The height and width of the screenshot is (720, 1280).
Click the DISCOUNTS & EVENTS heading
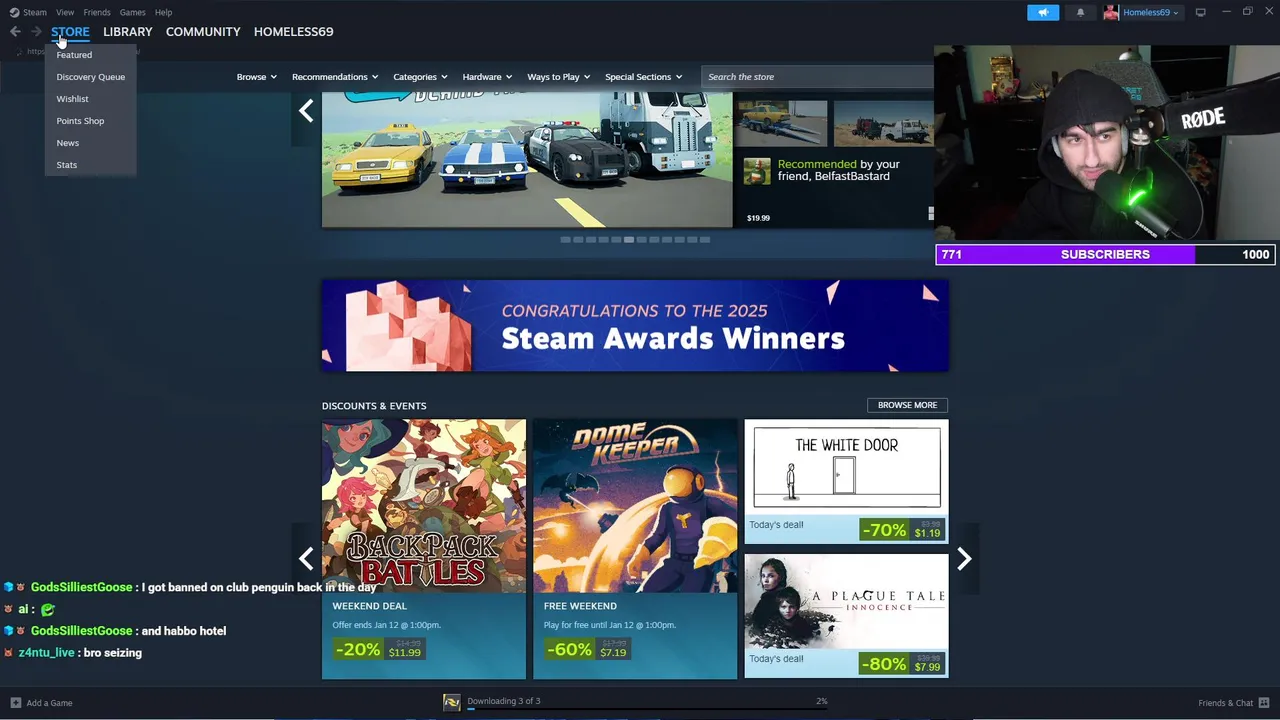pyautogui.click(x=374, y=406)
